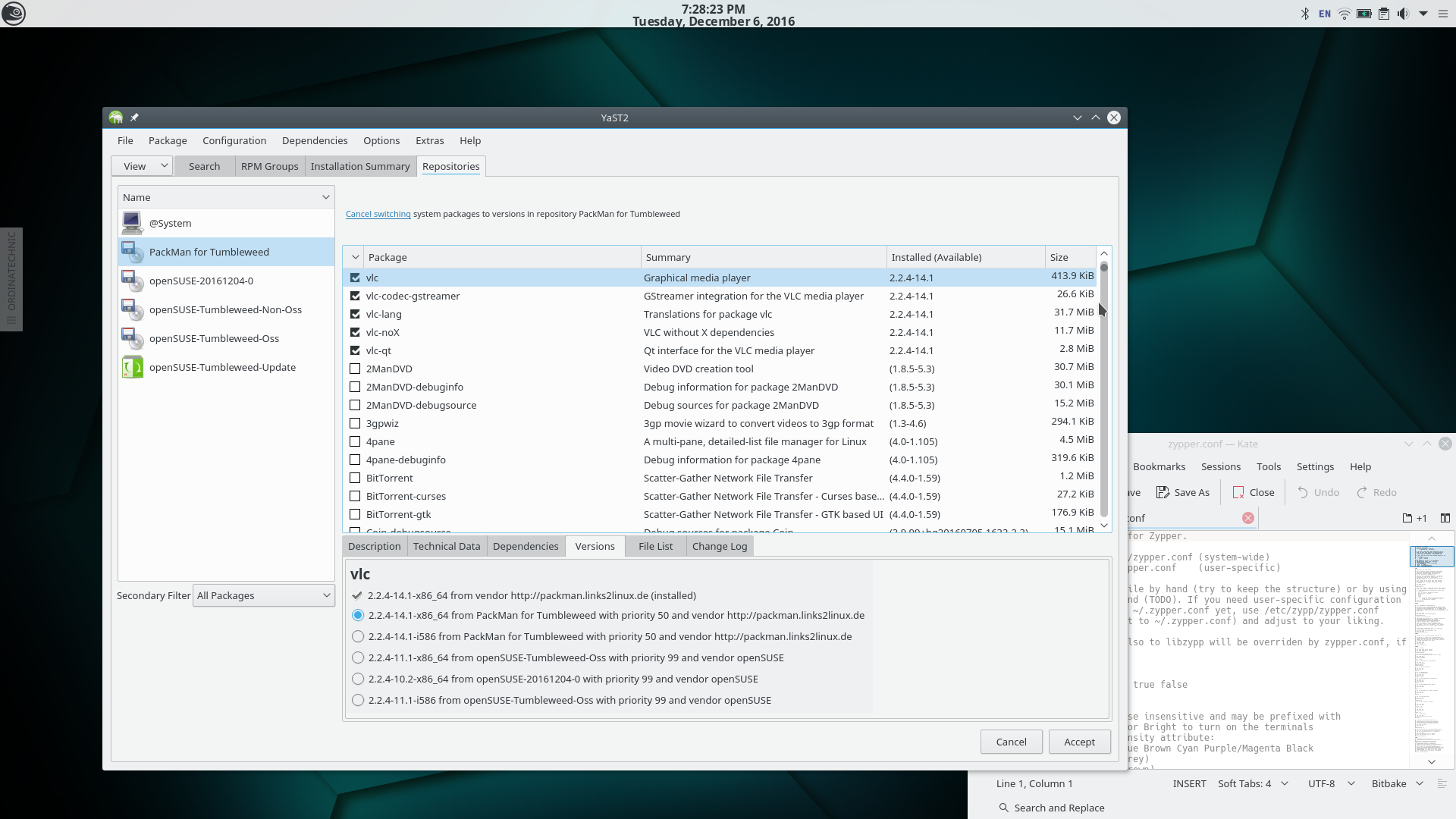Open the Wi-Fi network tray icon
The width and height of the screenshot is (1456, 819).
pos(1345,14)
